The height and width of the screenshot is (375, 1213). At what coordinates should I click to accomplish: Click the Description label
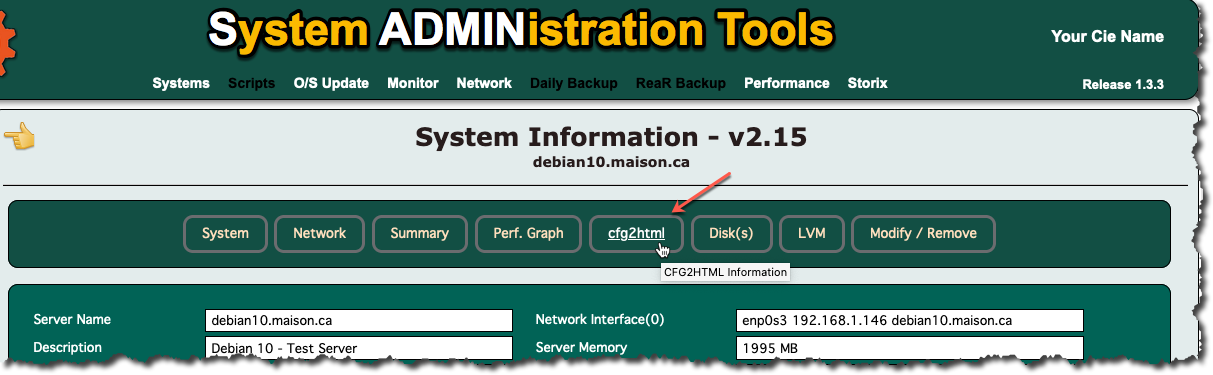tap(68, 348)
